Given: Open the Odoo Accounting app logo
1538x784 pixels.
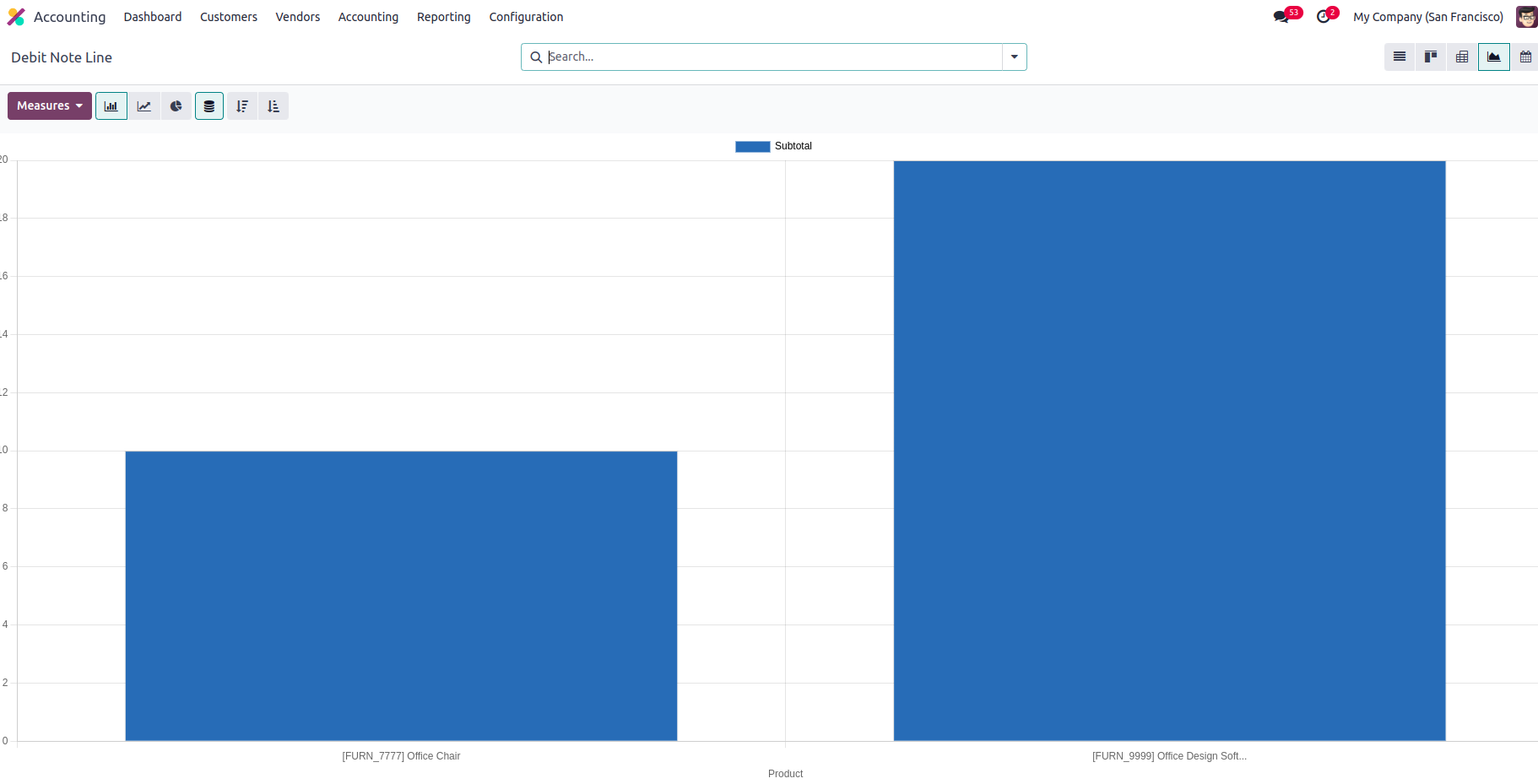Looking at the screenshot, I should coord(16,17).
